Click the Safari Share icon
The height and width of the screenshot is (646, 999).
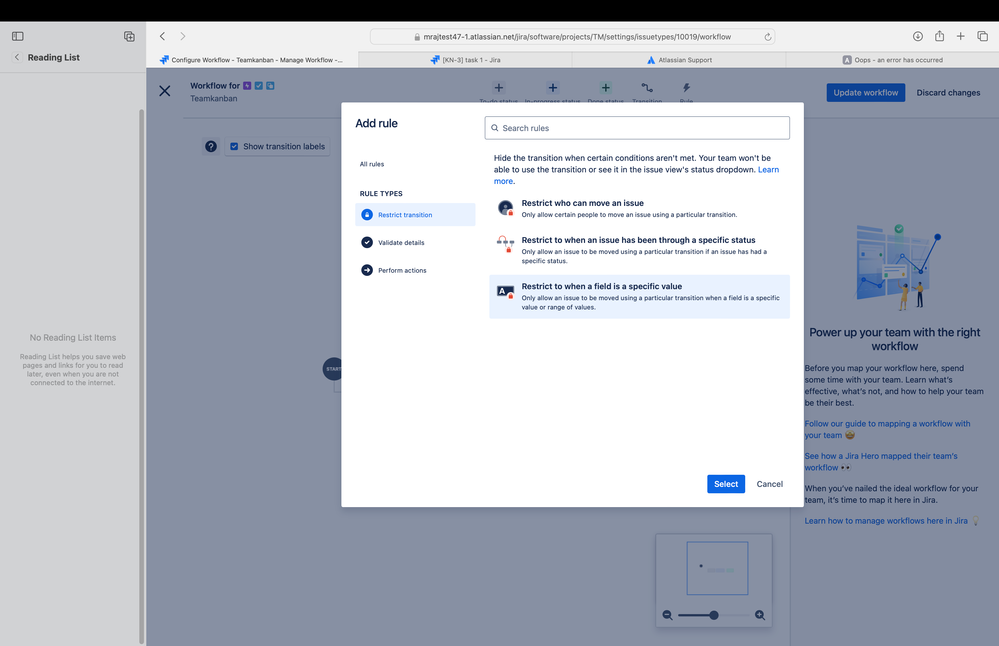pyautogui.click(x=939, y=35)
